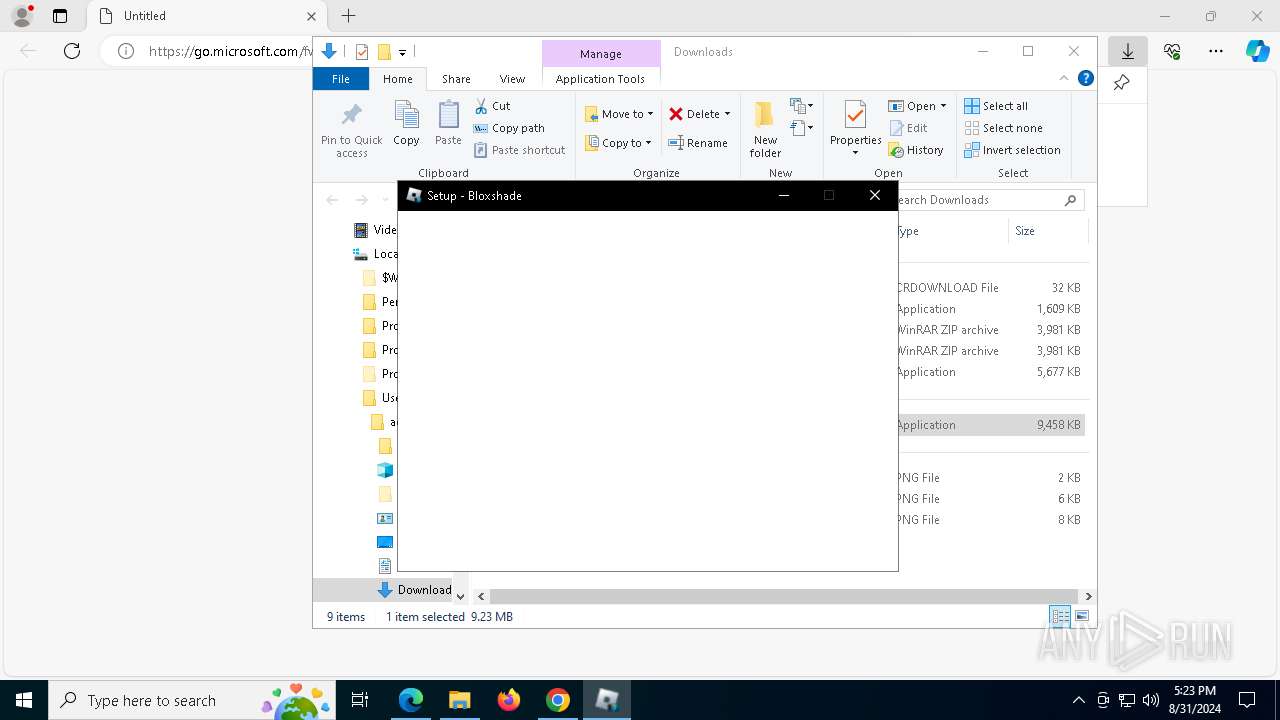Click History in the Open group
Image resolution: width=1280 pixels, height=720 pixels.
click(916, 150)
